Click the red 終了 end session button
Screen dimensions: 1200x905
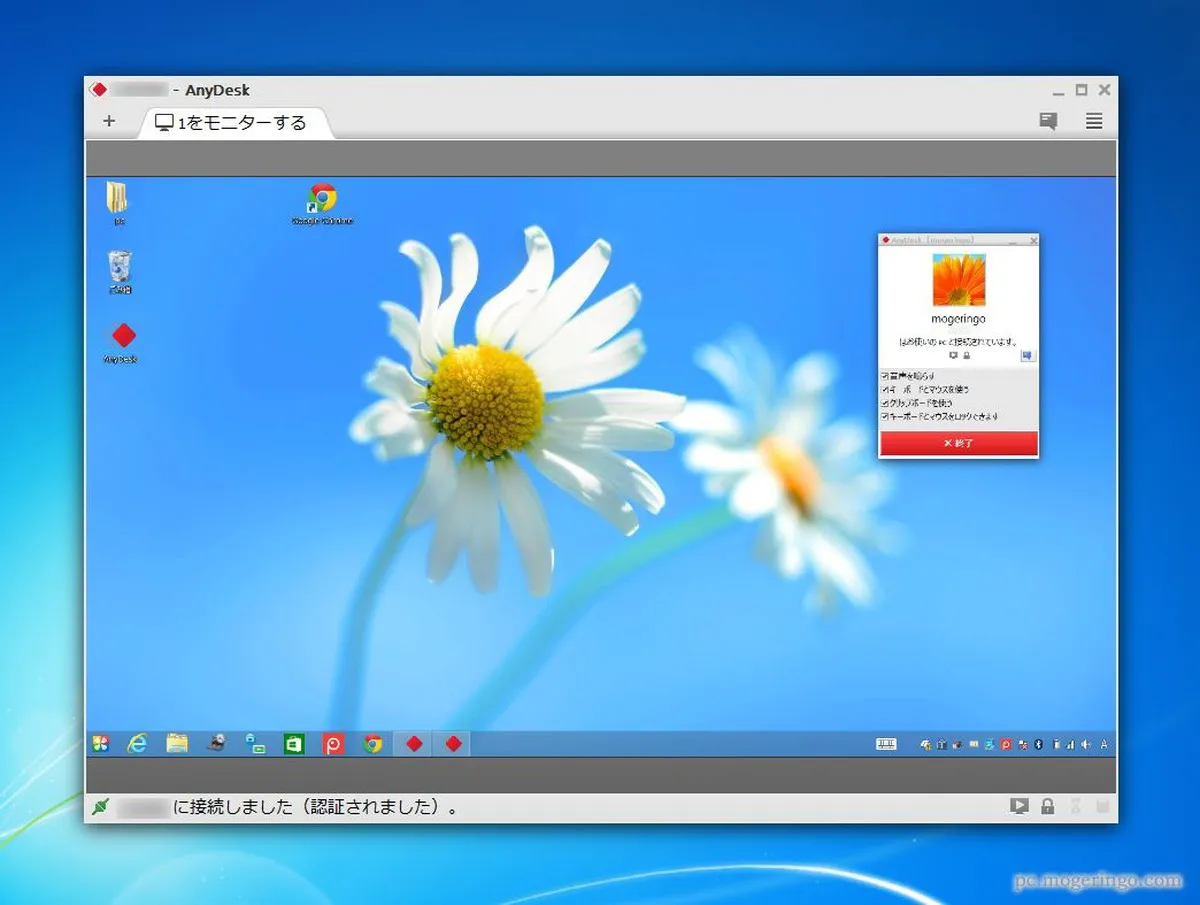coord(959,443)
